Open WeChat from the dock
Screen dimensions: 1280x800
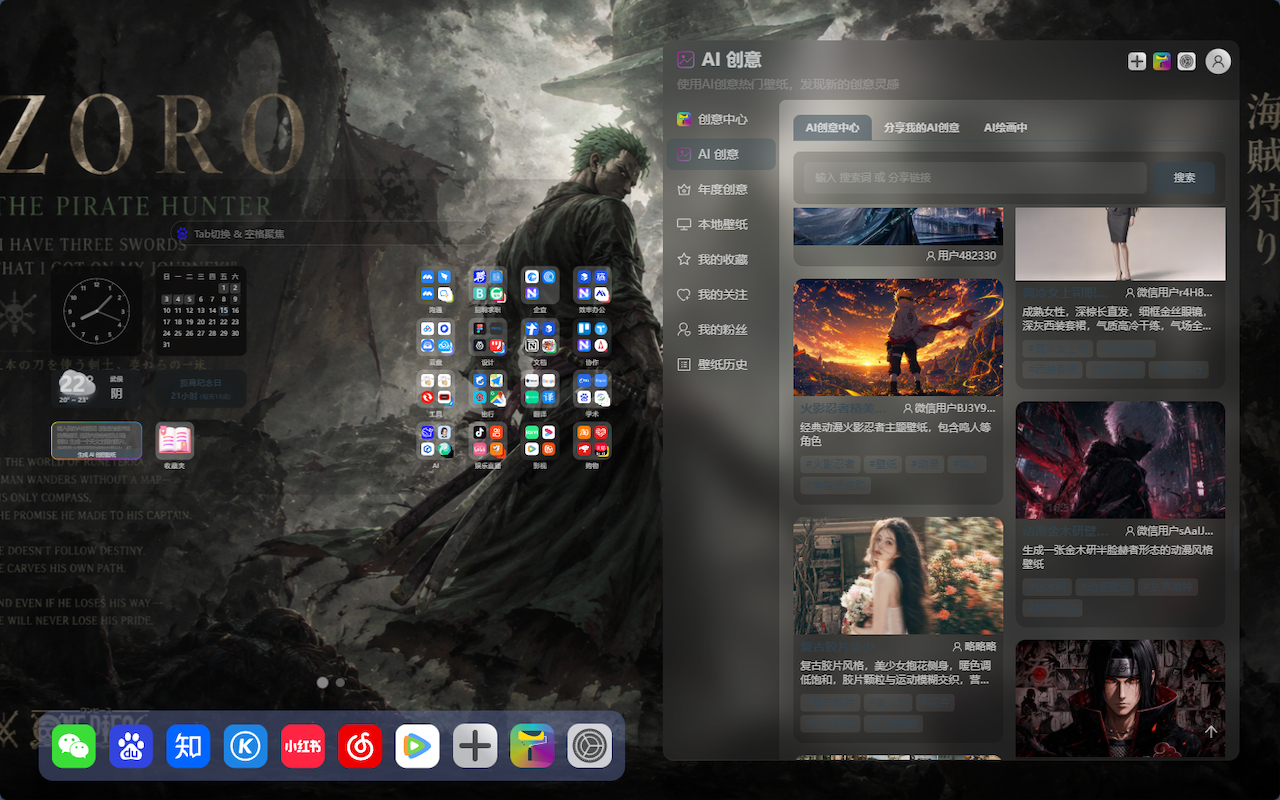(74, 746)
